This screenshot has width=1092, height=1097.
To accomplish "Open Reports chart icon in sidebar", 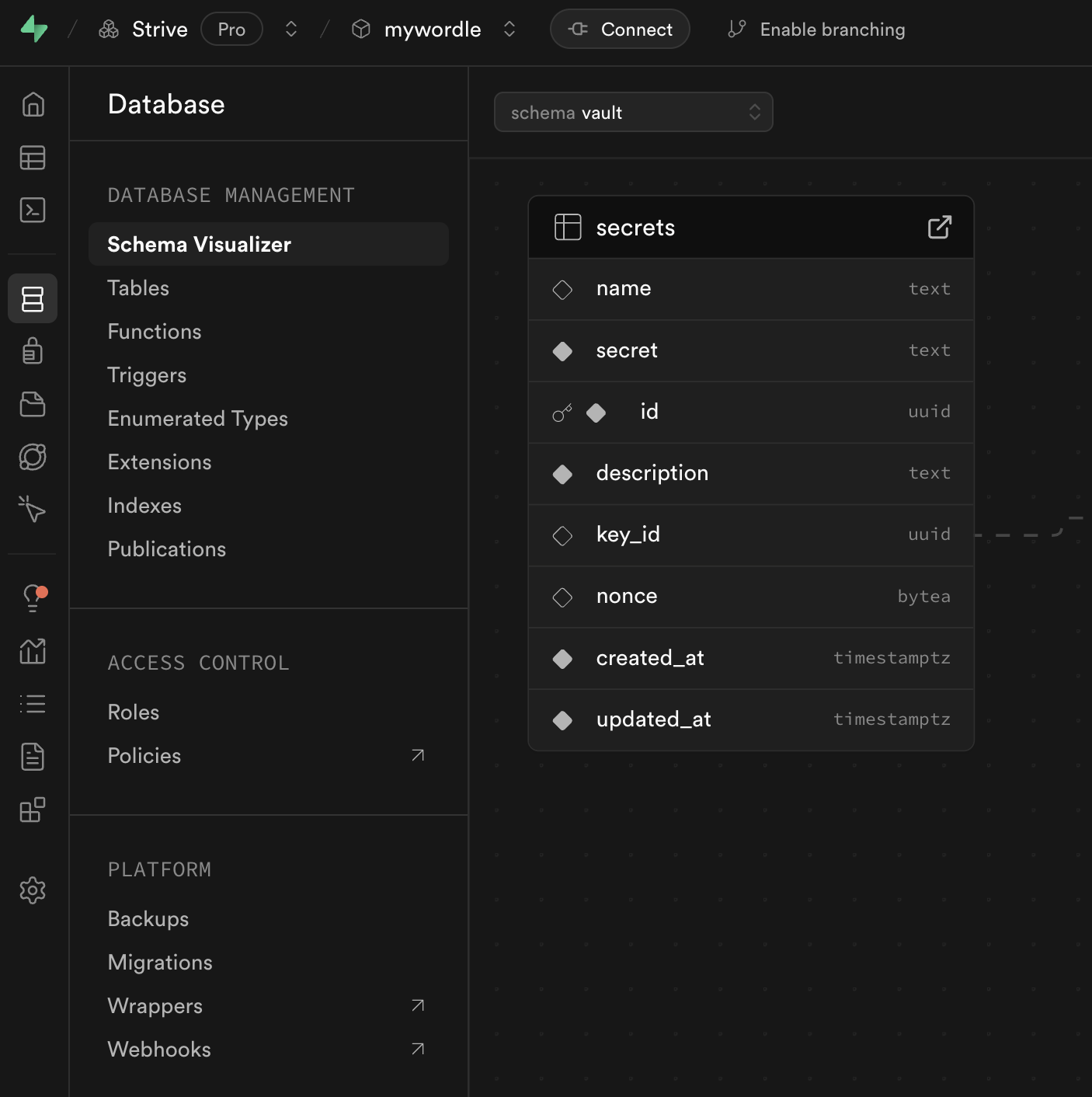I will [x=33, y=651].
